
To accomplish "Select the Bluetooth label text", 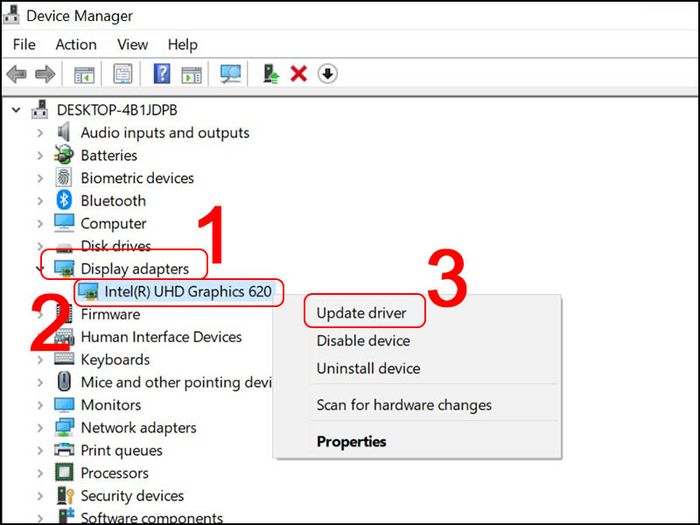I will pos(113,201).
